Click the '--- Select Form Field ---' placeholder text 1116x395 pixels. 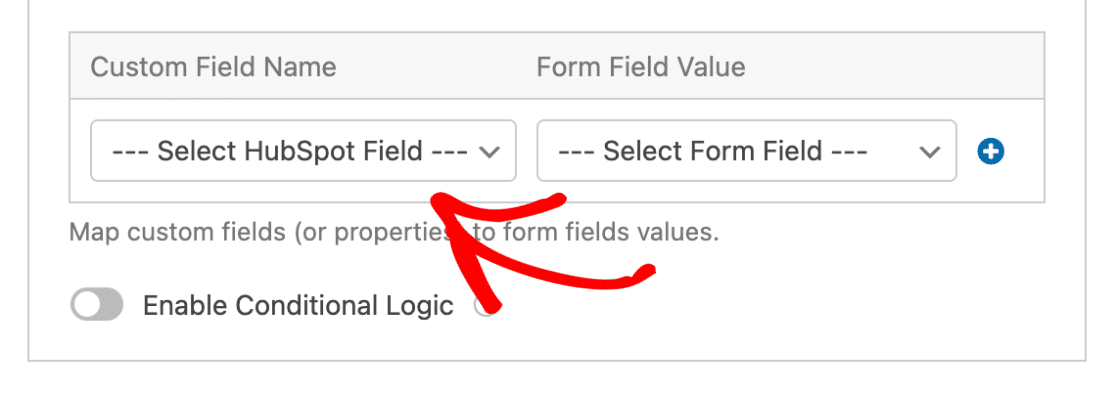[712, 151]
